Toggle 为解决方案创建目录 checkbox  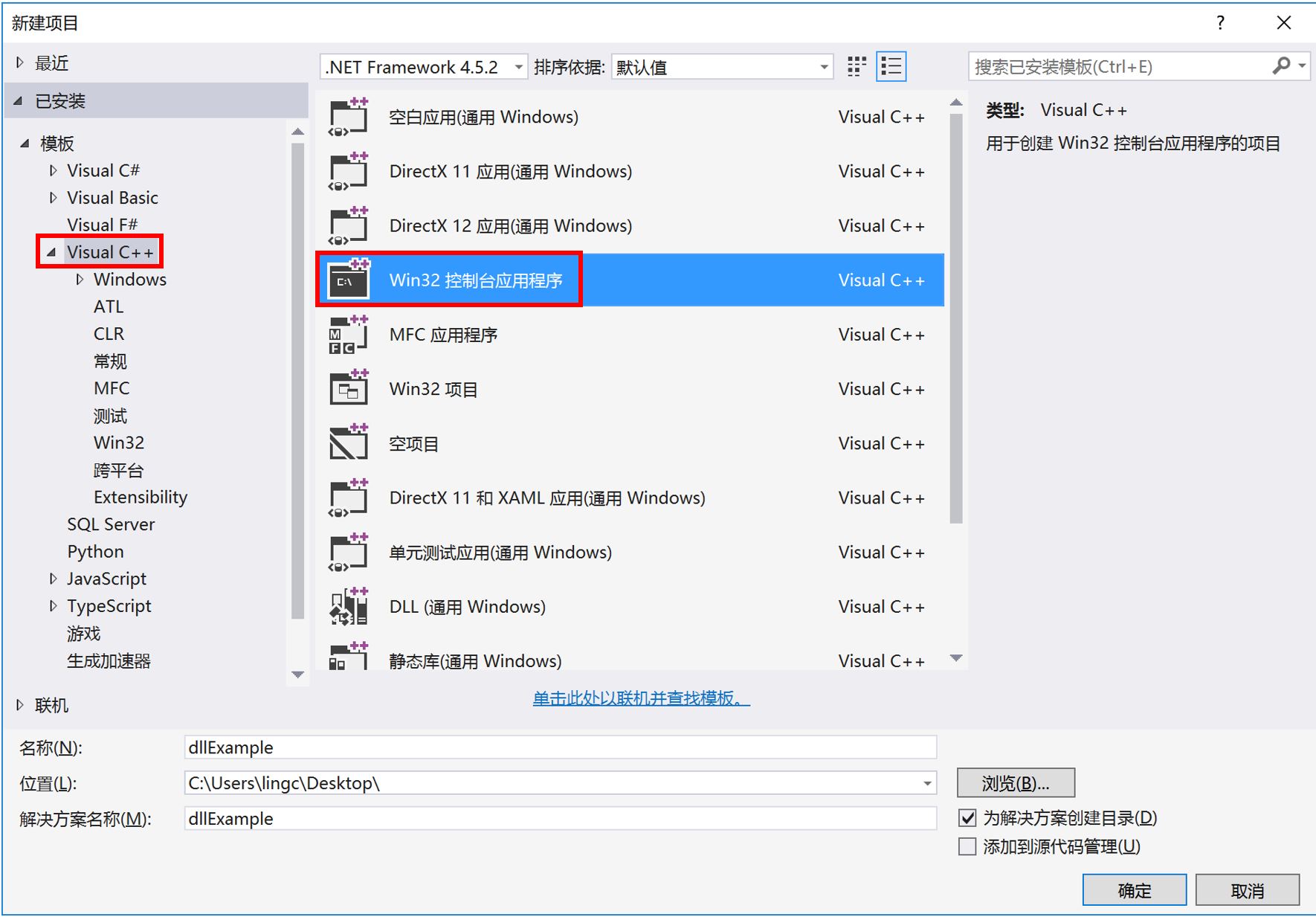pos(967,818)
